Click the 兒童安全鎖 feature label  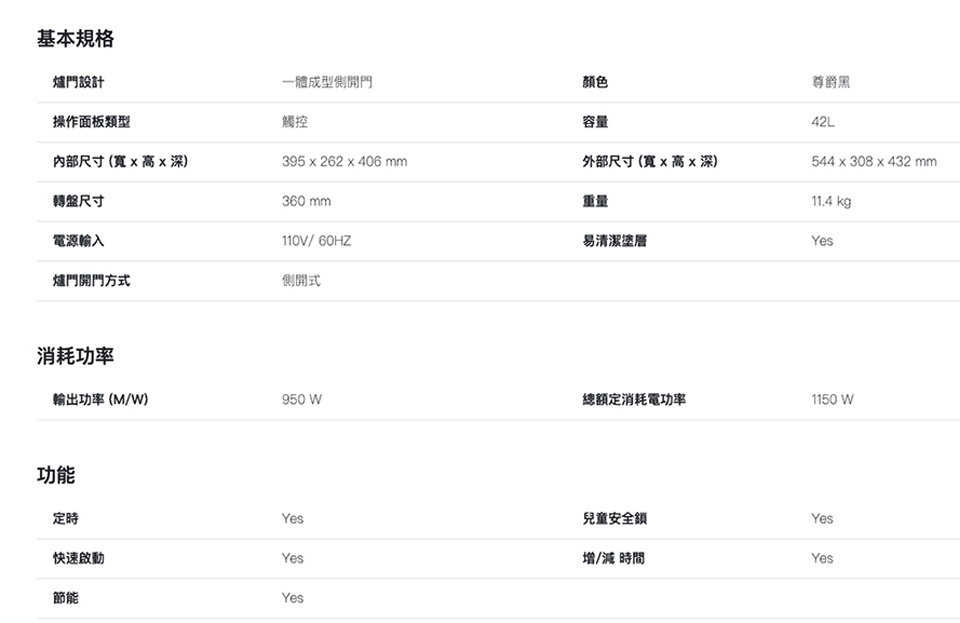point(614,518)
